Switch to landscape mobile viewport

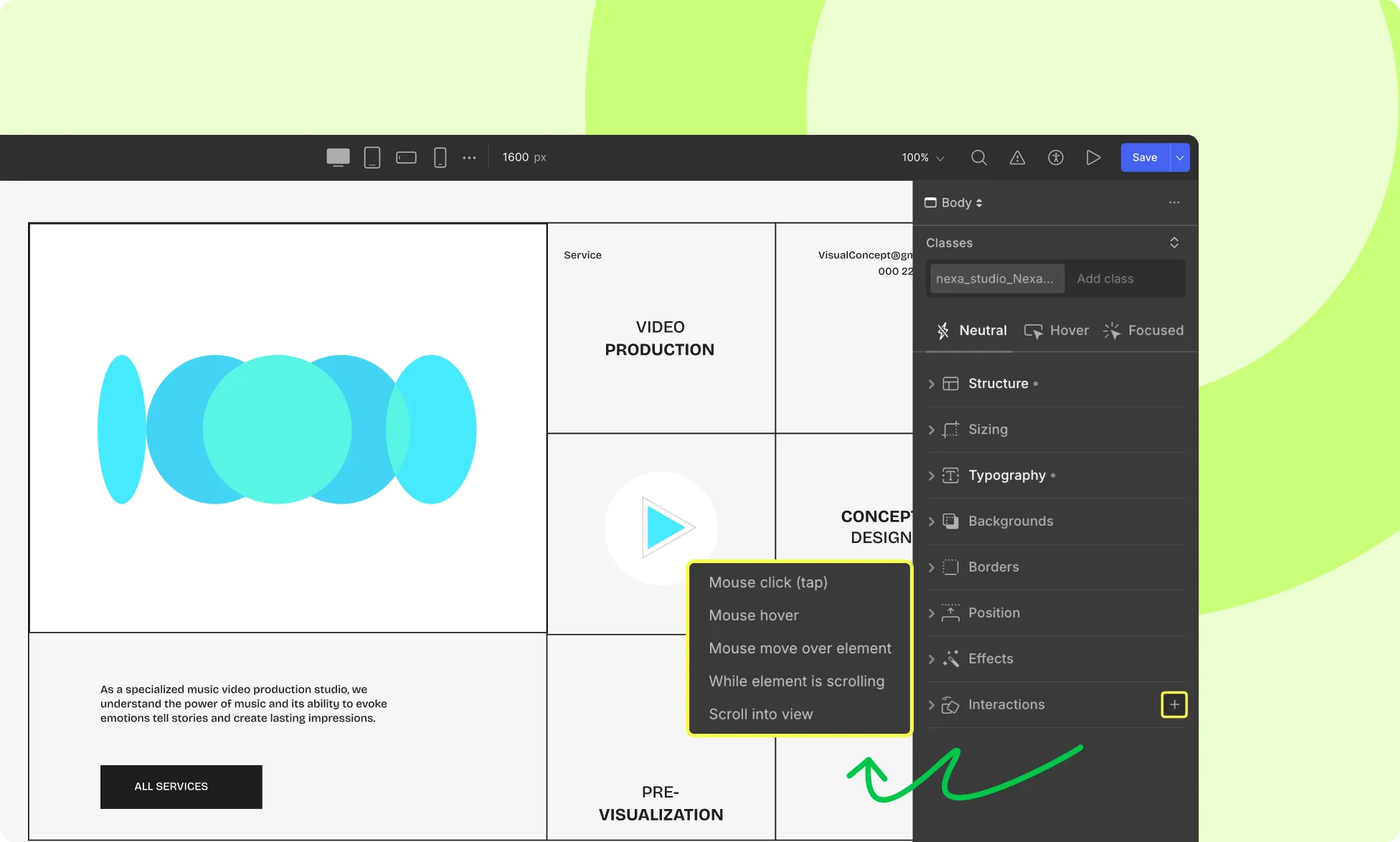(407, 157)
